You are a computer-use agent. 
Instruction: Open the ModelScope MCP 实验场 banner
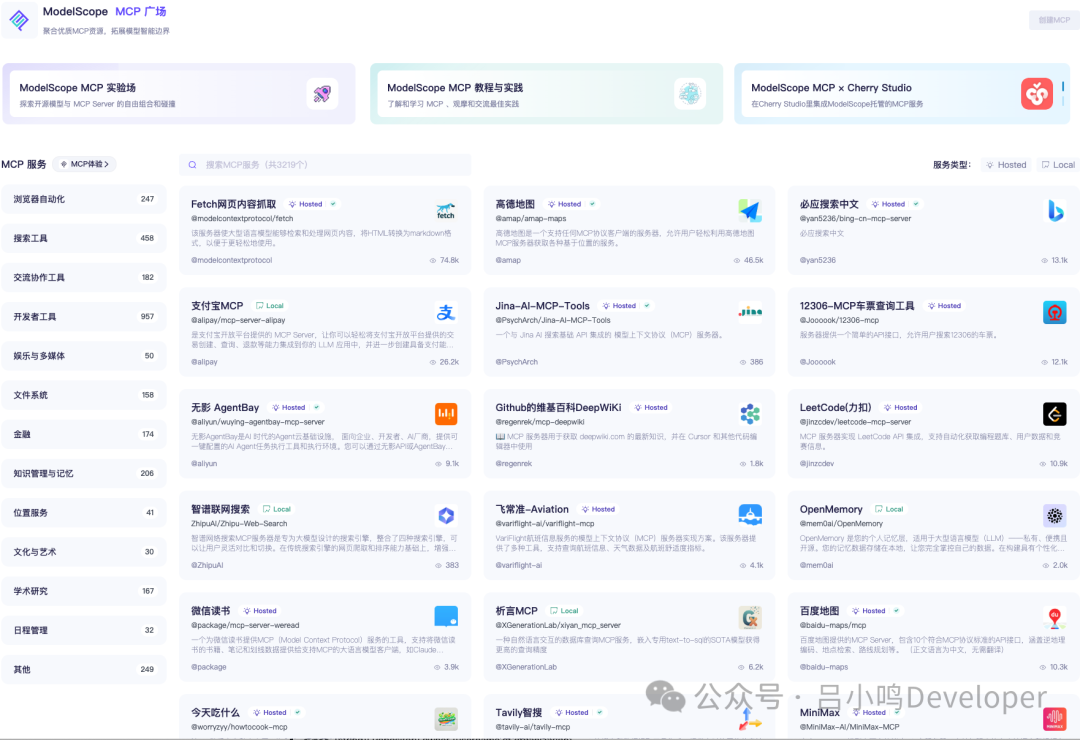179,94
